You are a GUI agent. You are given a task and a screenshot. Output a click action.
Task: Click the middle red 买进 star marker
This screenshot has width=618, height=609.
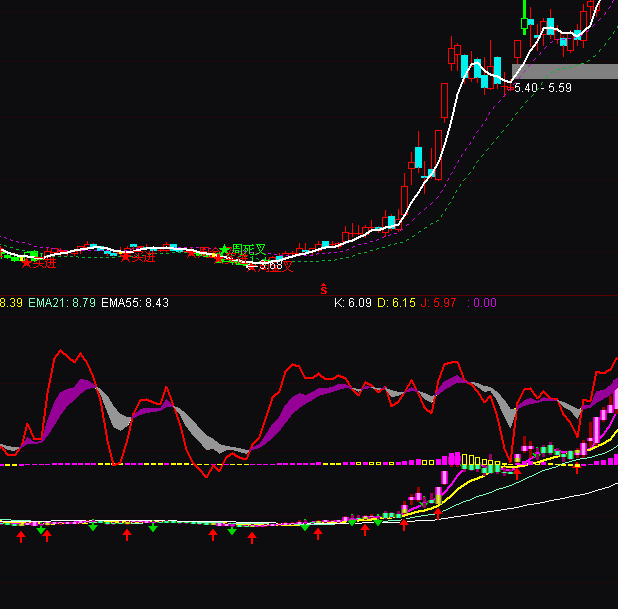point(127,257)
